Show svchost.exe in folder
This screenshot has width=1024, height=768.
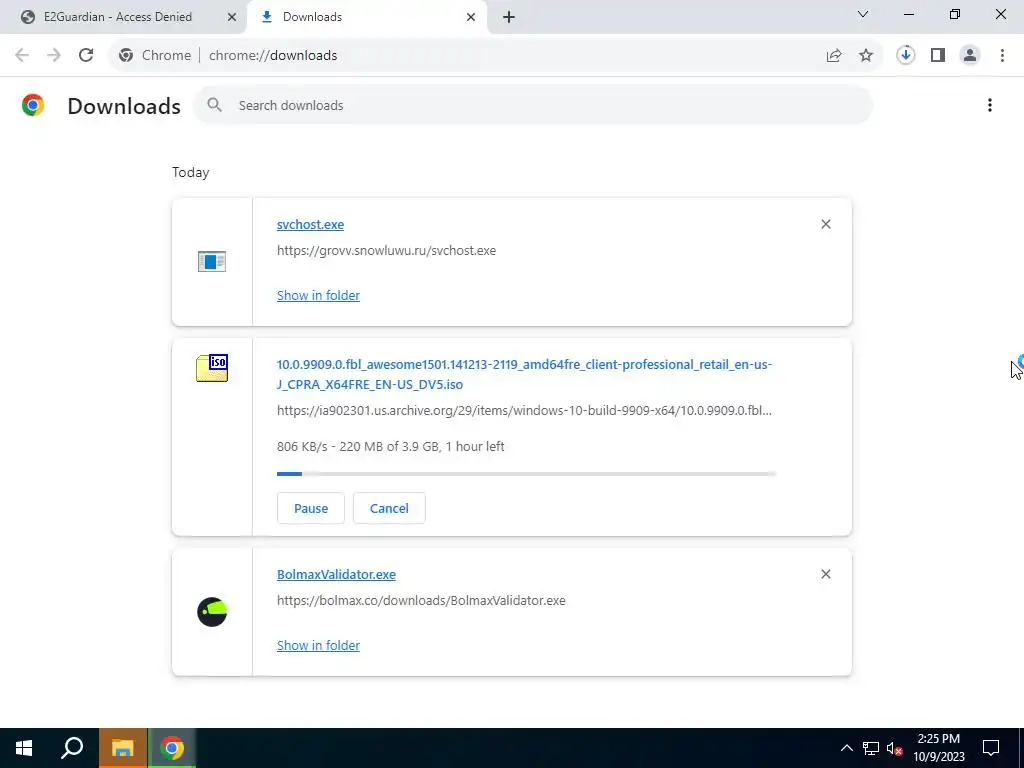tap(318, 295)
